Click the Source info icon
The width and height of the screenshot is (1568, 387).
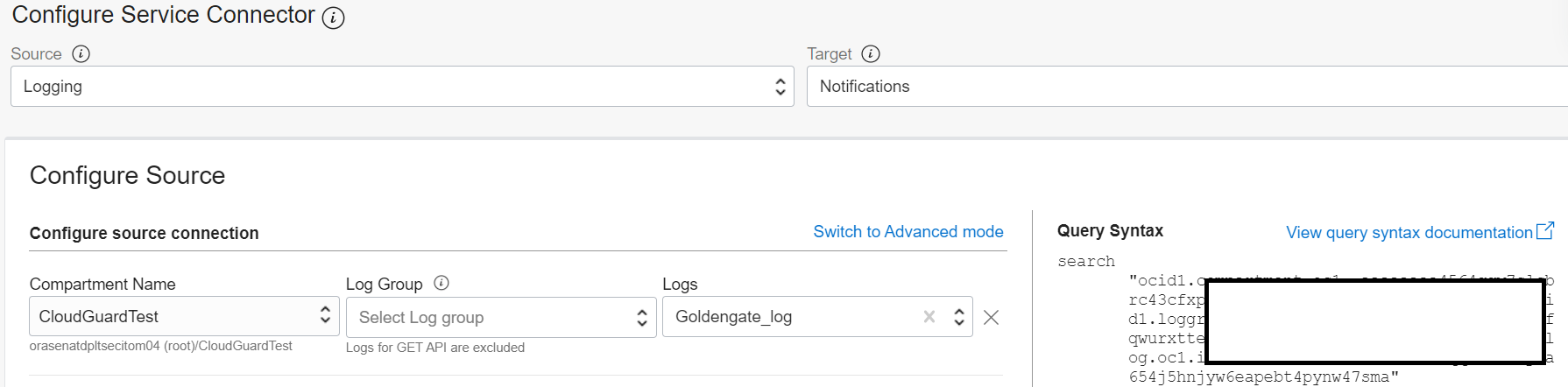click(x=81, y=54)
